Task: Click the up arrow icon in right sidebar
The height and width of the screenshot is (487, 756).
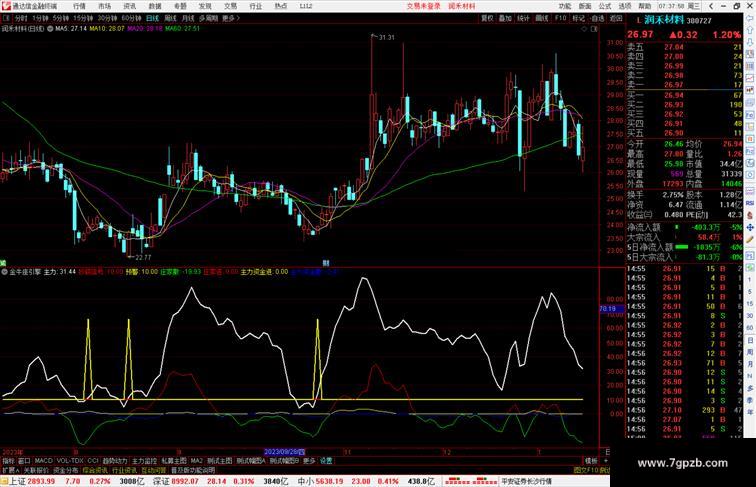Action: [750, 30]
